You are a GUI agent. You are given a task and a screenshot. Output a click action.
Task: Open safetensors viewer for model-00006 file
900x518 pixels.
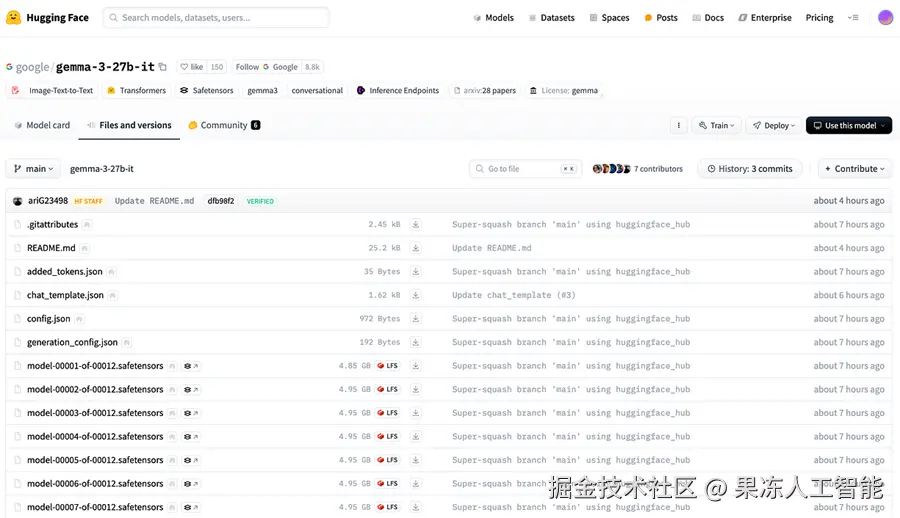point(191,484)
